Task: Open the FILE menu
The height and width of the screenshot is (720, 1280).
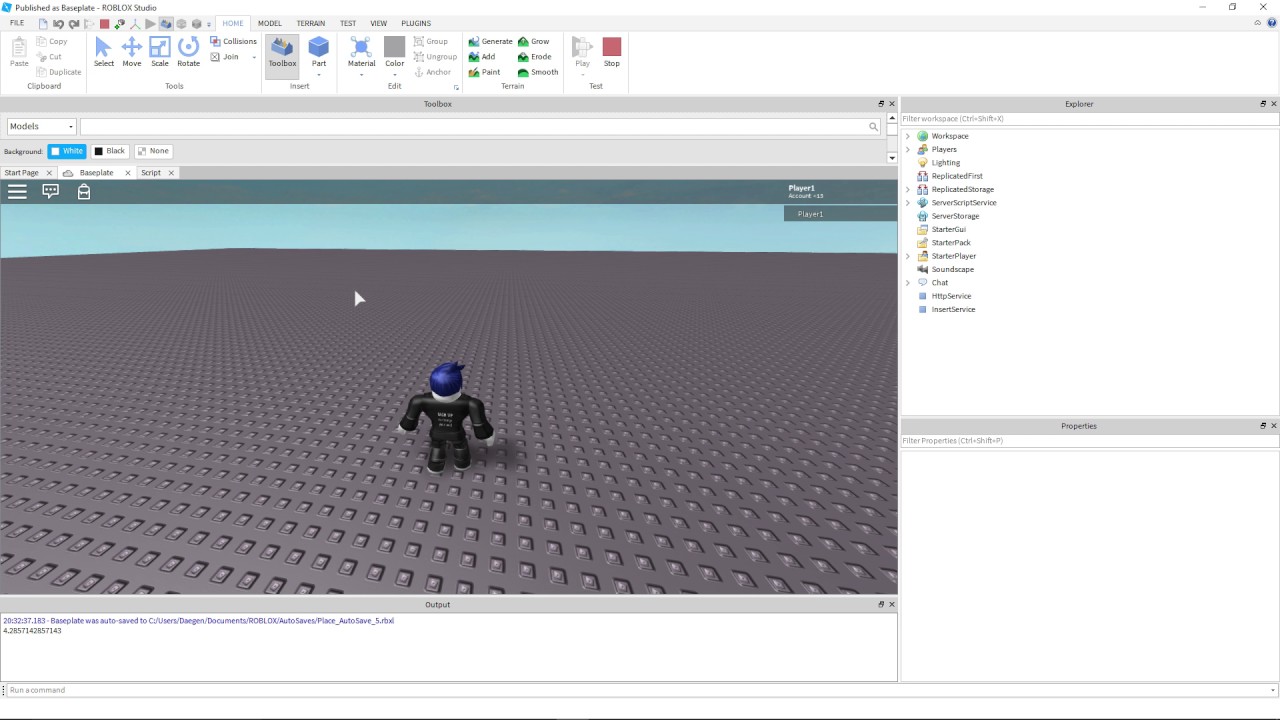Action: point(17,23)
